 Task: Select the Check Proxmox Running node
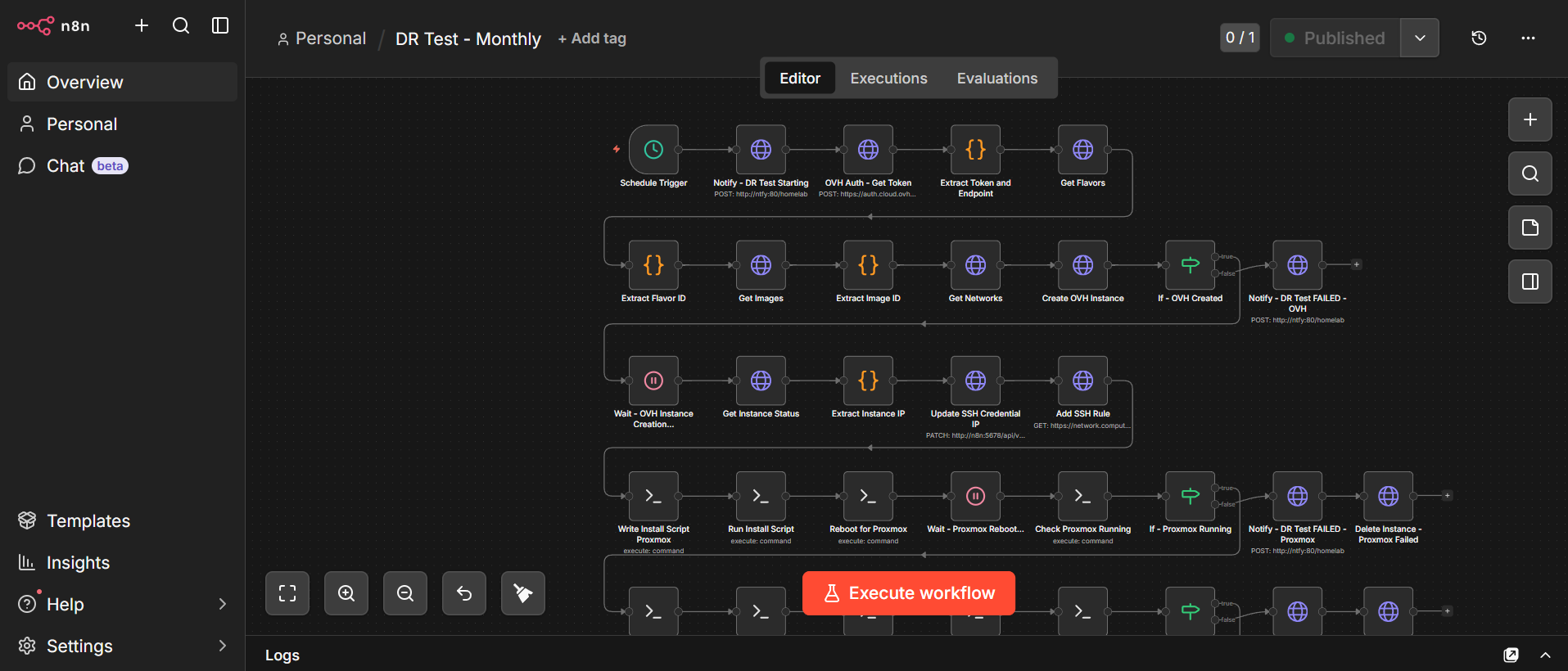click(x=1082, y=496)
